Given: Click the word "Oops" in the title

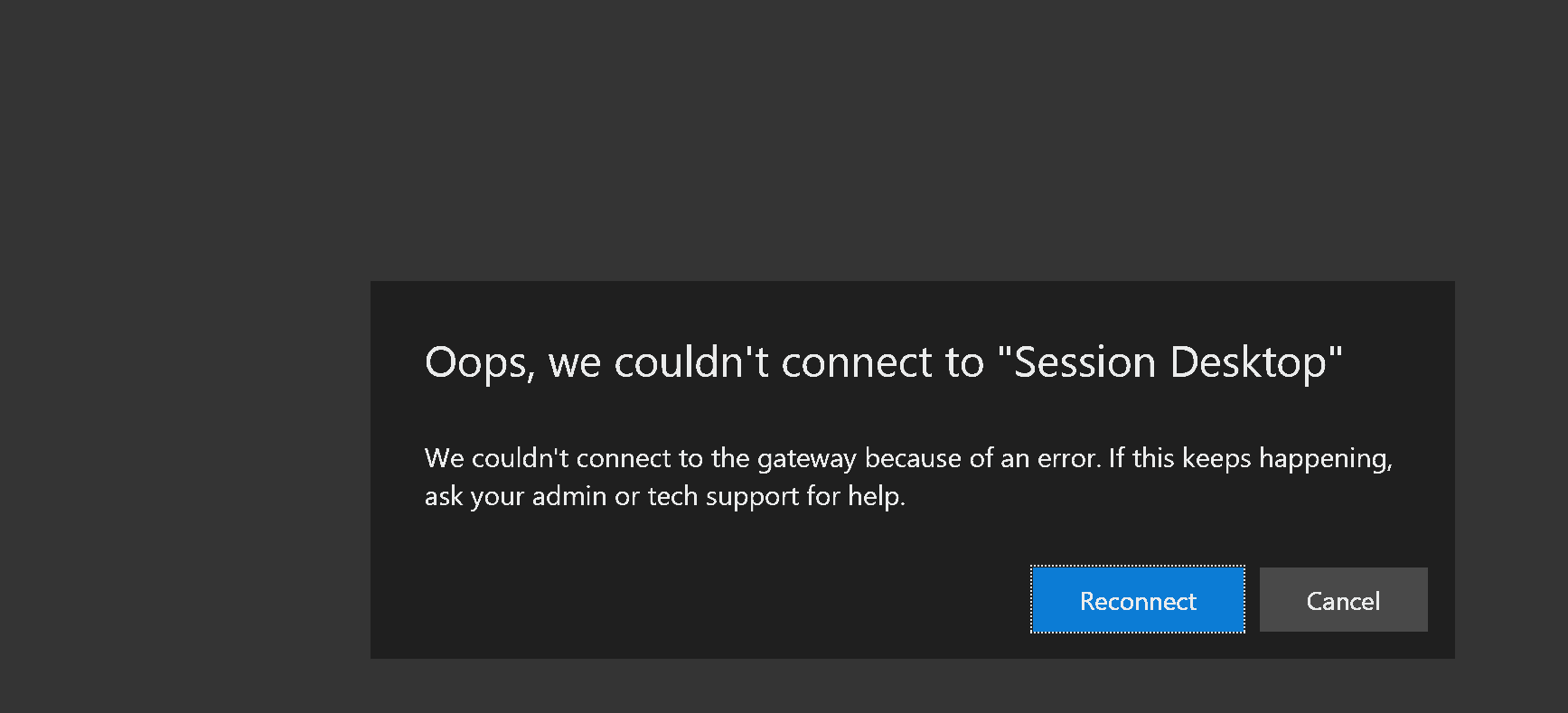Looking at the screenshot, I should point(476,363).
